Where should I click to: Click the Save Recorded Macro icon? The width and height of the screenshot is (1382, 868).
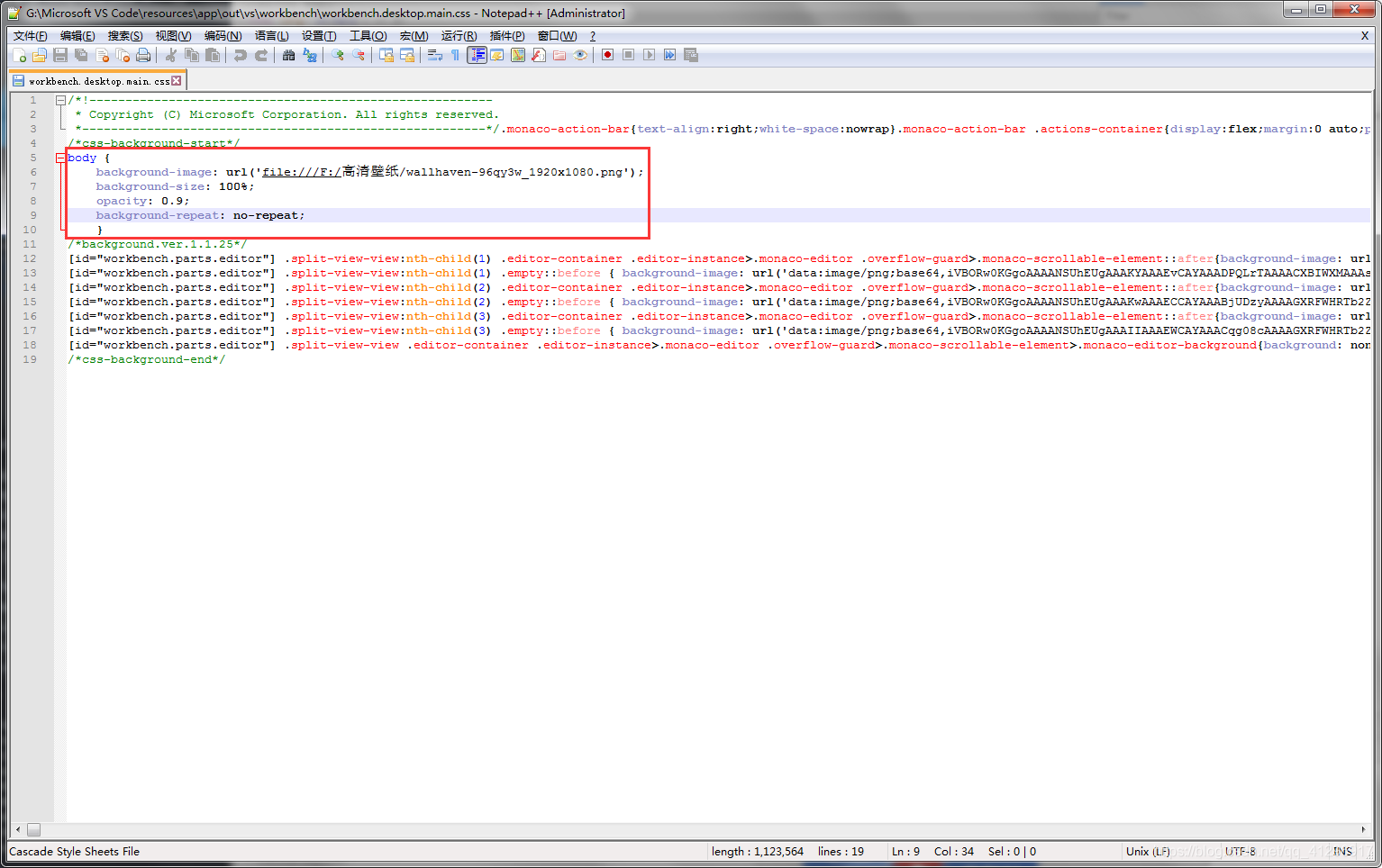coord(691,55)
